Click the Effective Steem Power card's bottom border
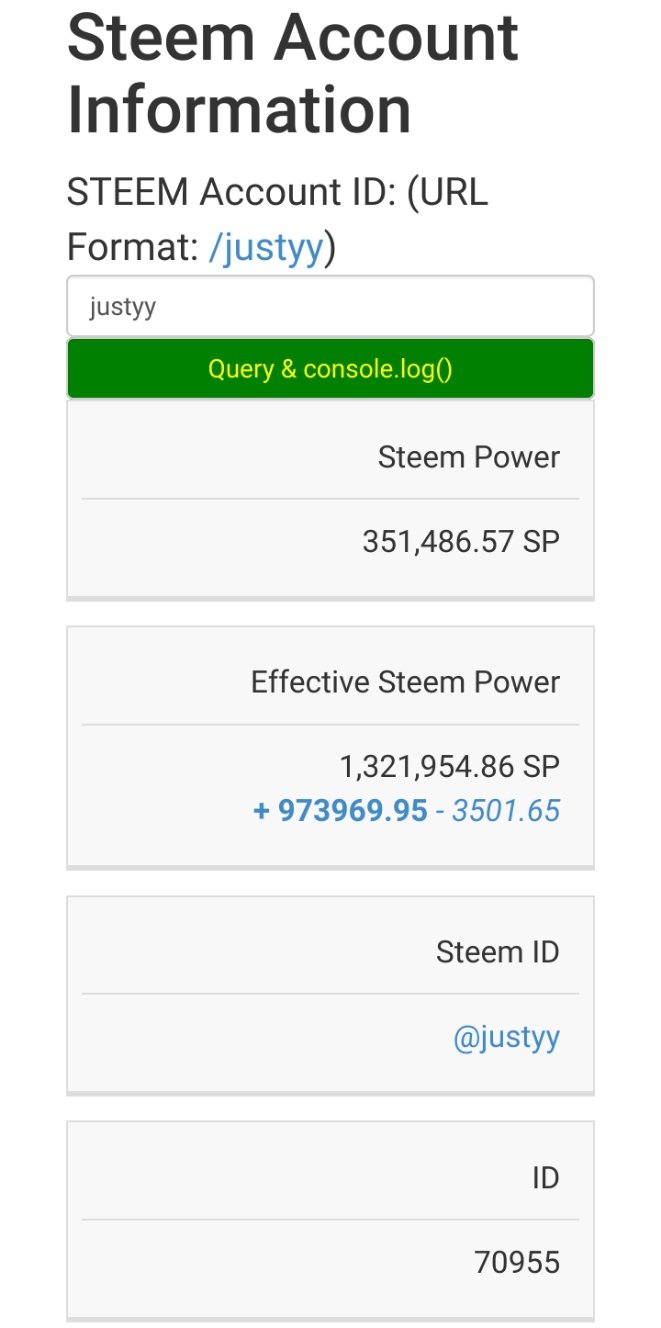This screenshot has width=661, height=1328. tap(330, 867)
